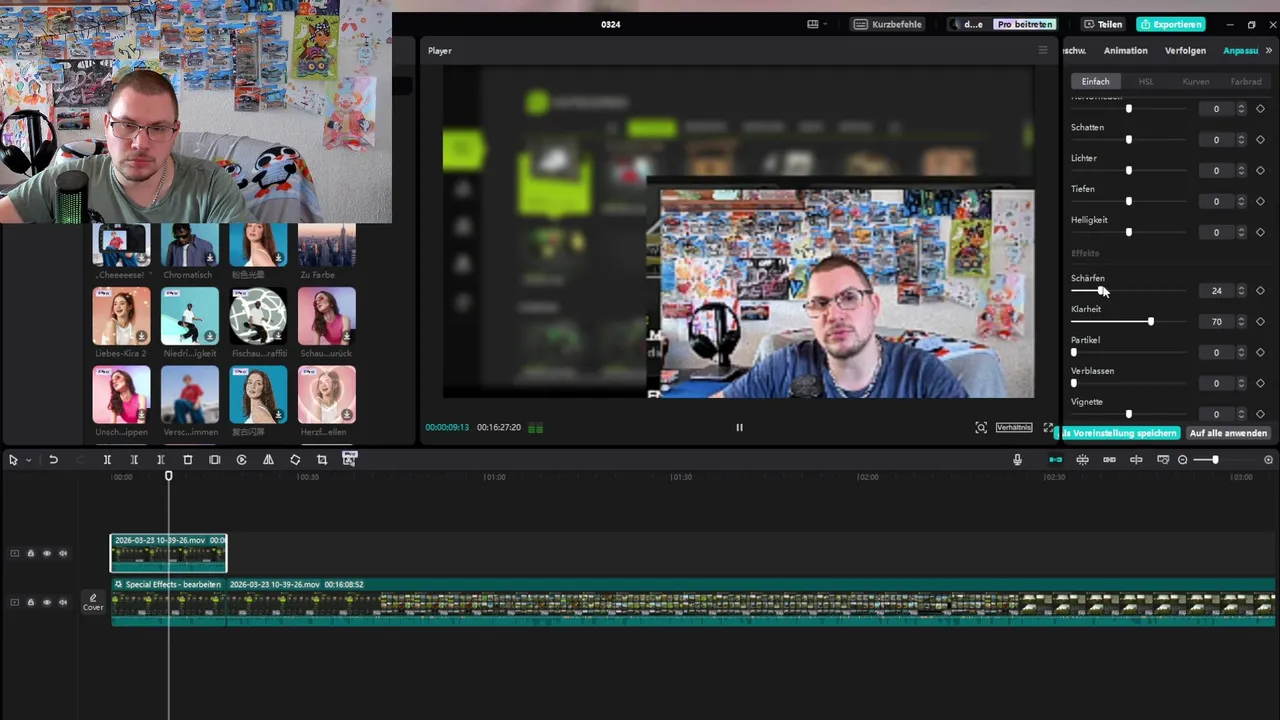Click the timeline zoom-out magnifier icon
Screen dimensions: 1280x720
click(x=1183, y=460)
